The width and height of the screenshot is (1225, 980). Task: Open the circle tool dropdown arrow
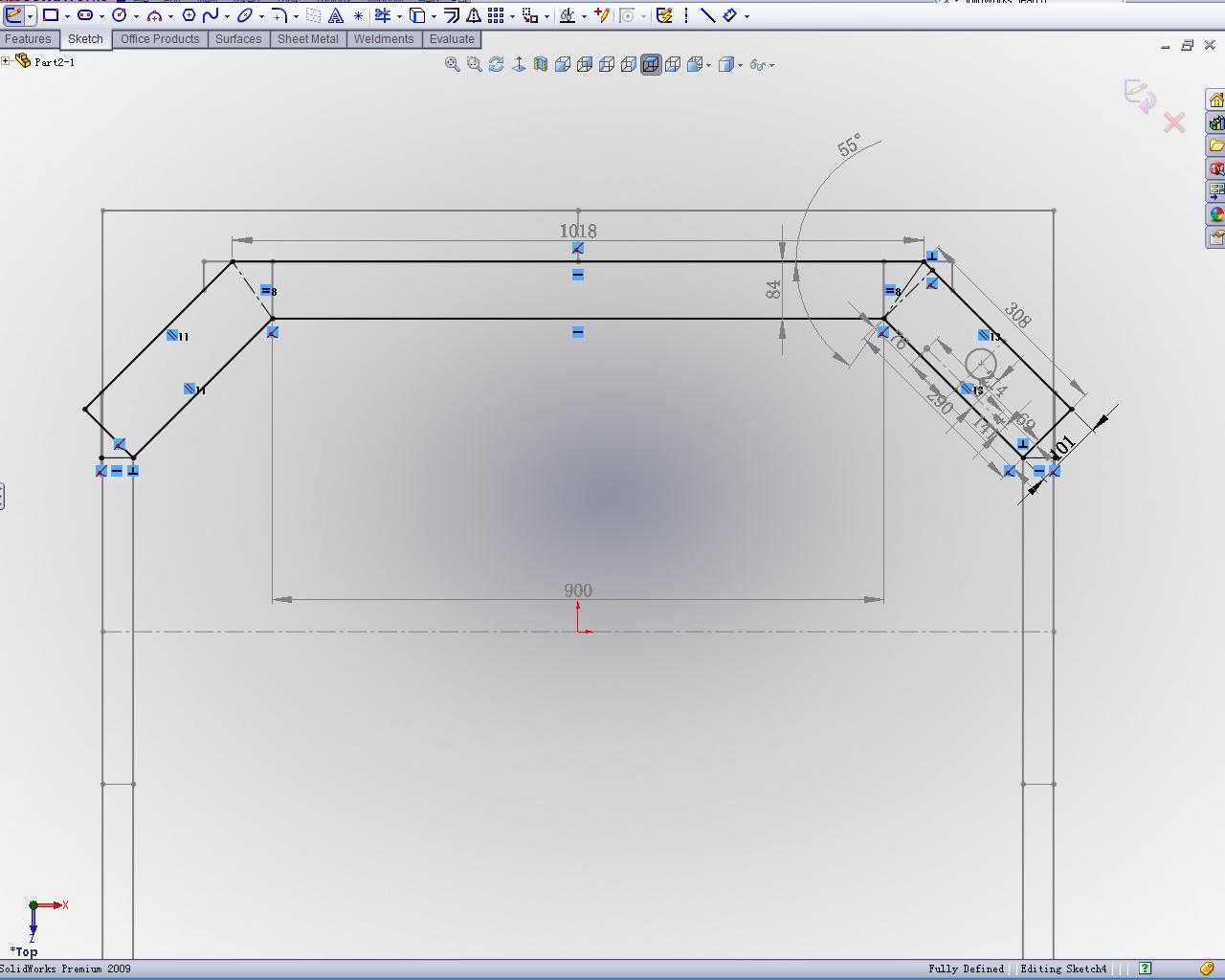(x=136, y=16)
